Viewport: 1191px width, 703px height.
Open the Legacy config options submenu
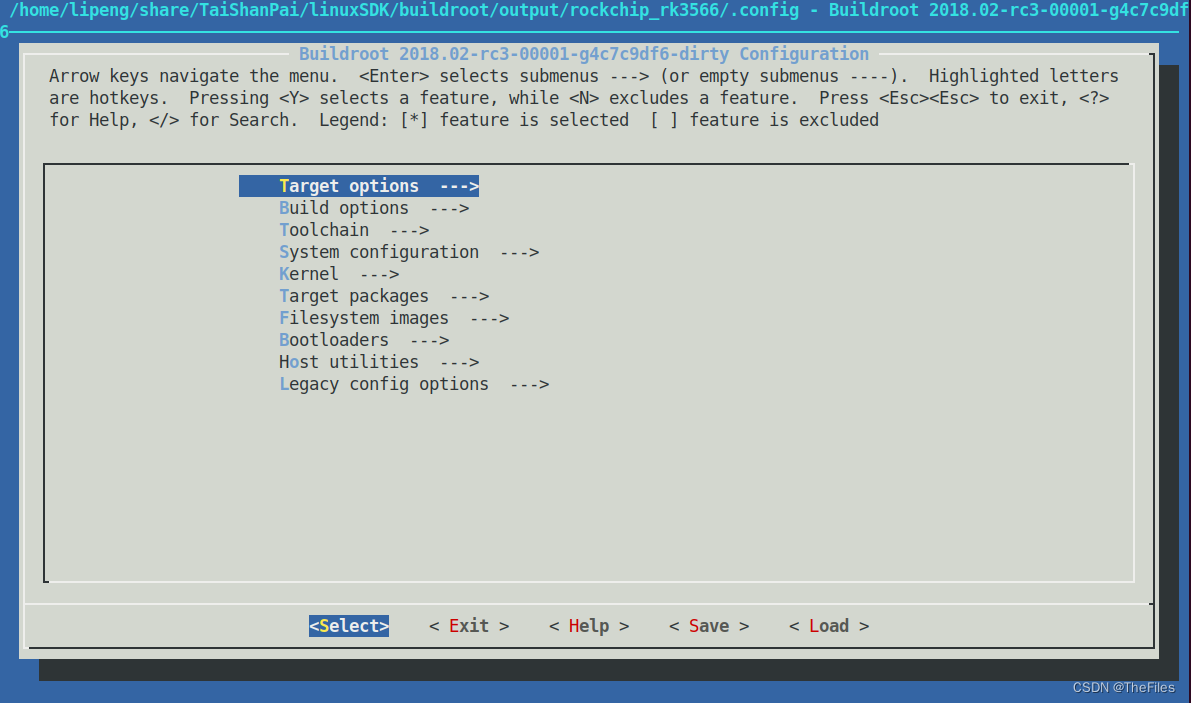pyautogui.click(x=414, y=384)
